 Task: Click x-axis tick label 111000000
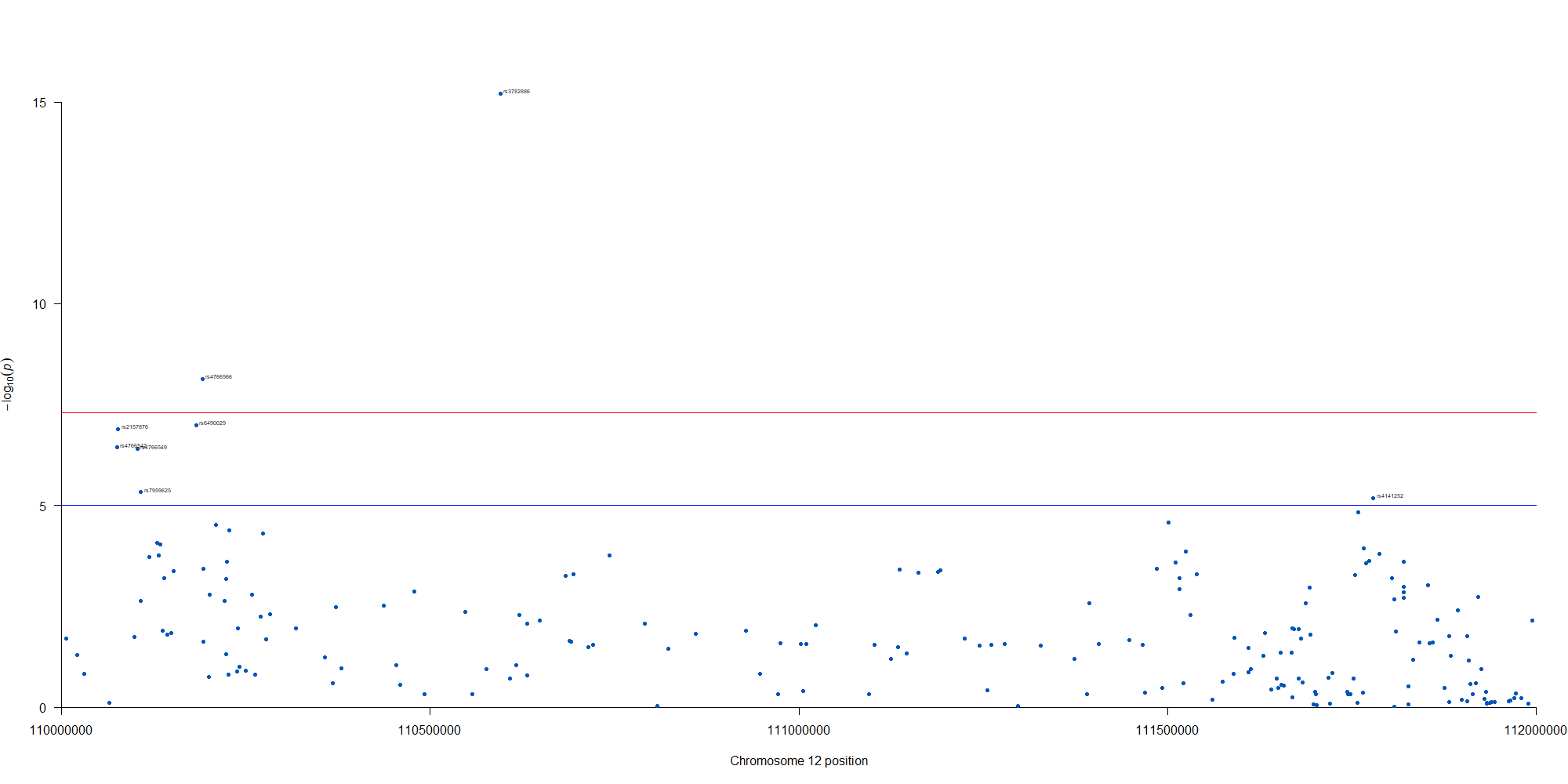click(x=799, y=731)
